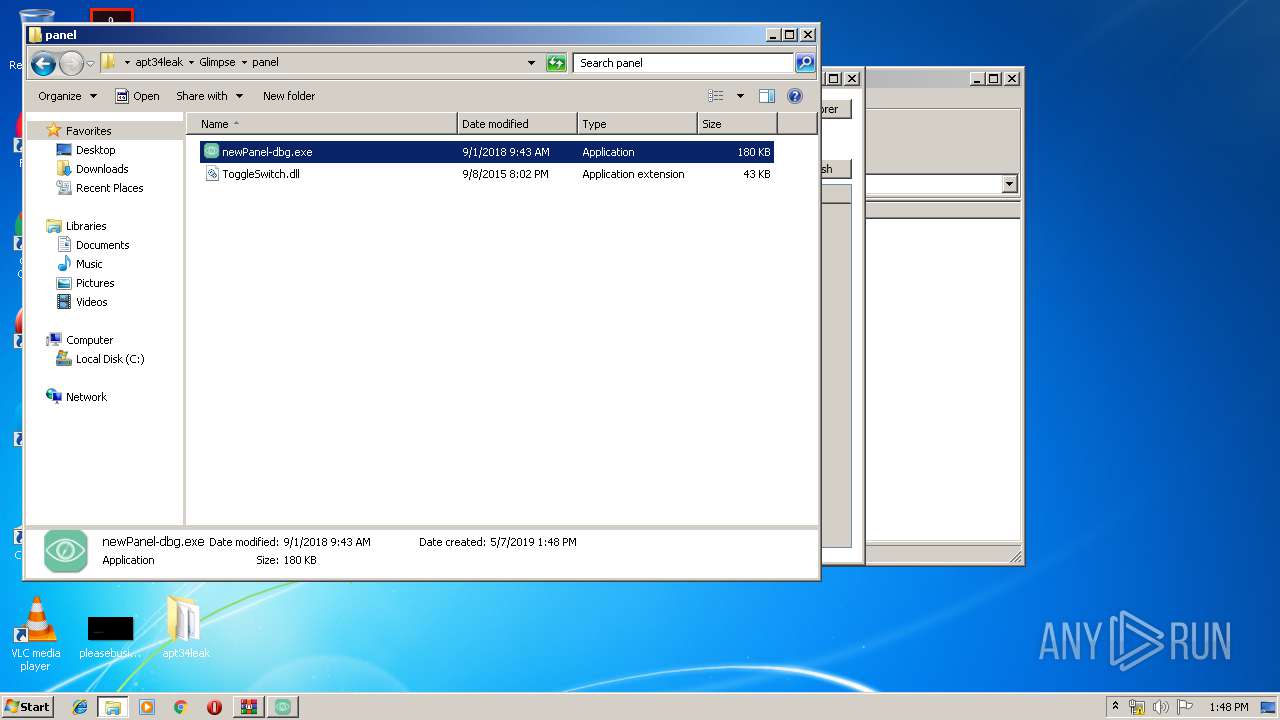The height and width of the screenshot is (720, 1280).
Task: Click the 9/8/2015 8:02 PM date cell
Action: tap(505, 174)
